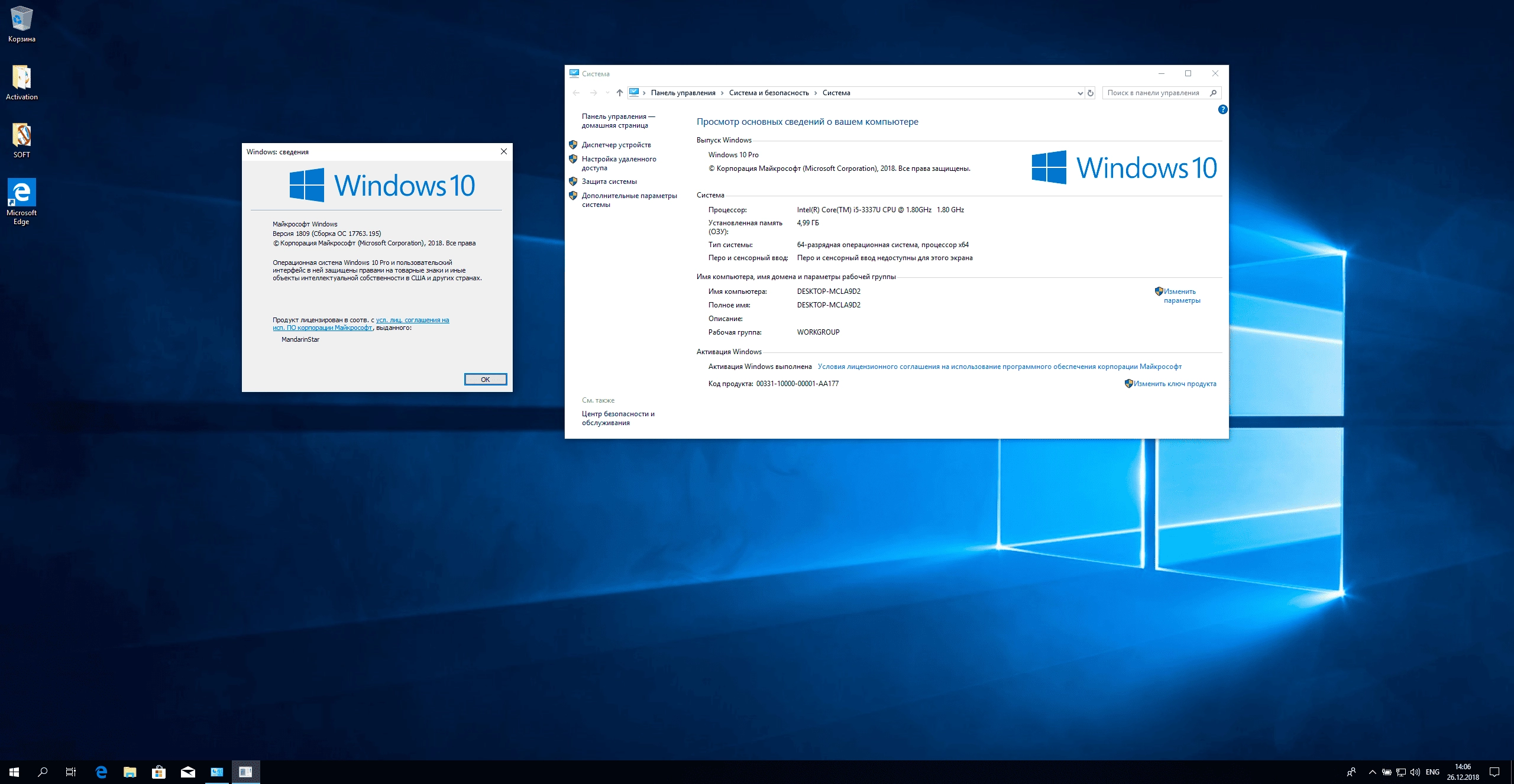Open Панель управления домашняя страница
Viewport: 1514px width, 784px height.
click(x=619, y=121)
